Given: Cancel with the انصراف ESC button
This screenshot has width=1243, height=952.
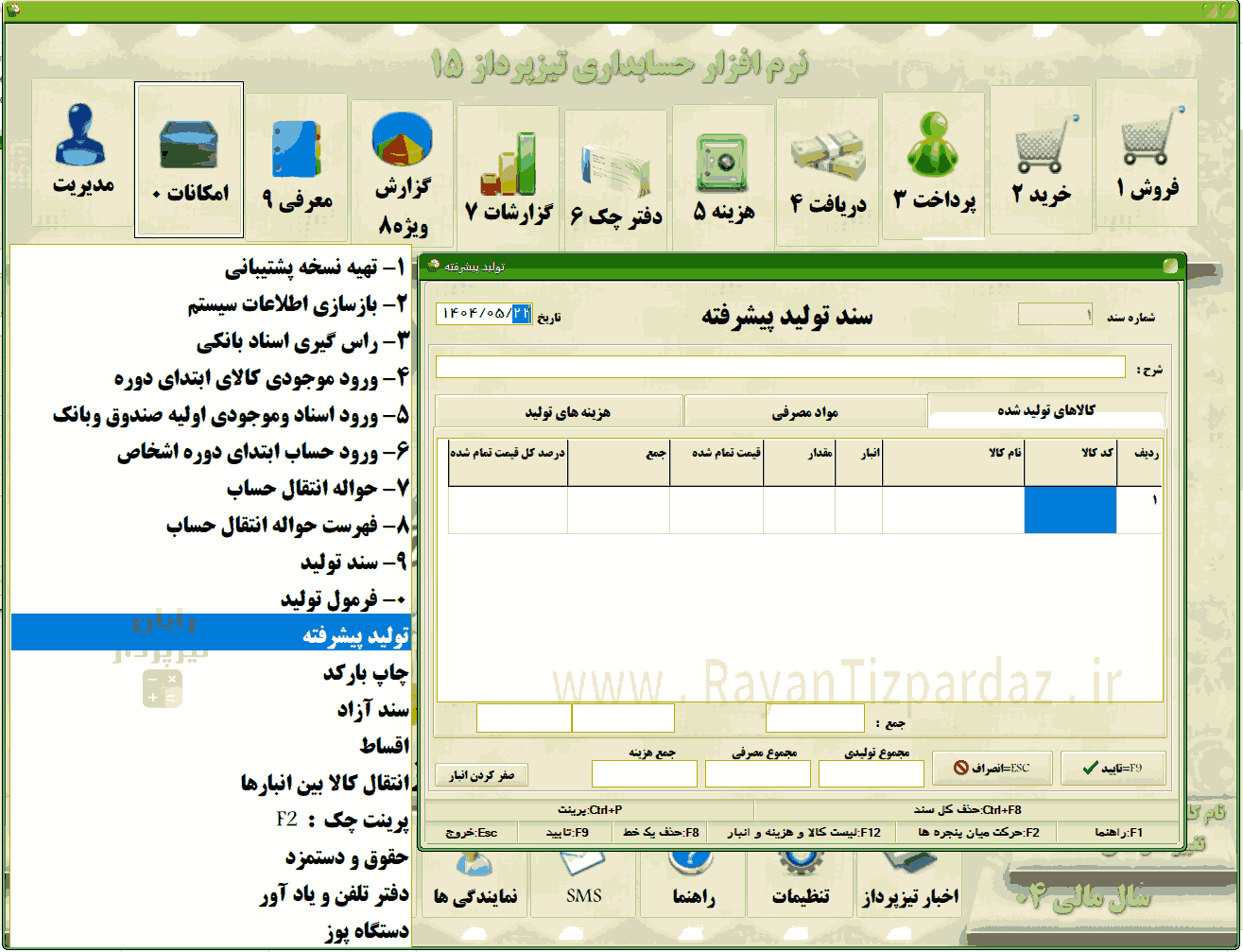Looking at the screenshot, I should point(992,769).
